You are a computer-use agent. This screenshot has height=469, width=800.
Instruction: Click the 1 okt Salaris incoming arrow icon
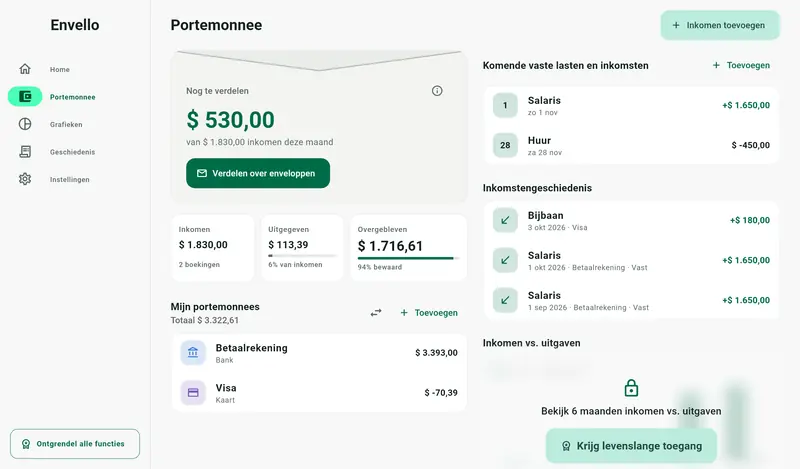pyautogui.click(x=505, y=260)
